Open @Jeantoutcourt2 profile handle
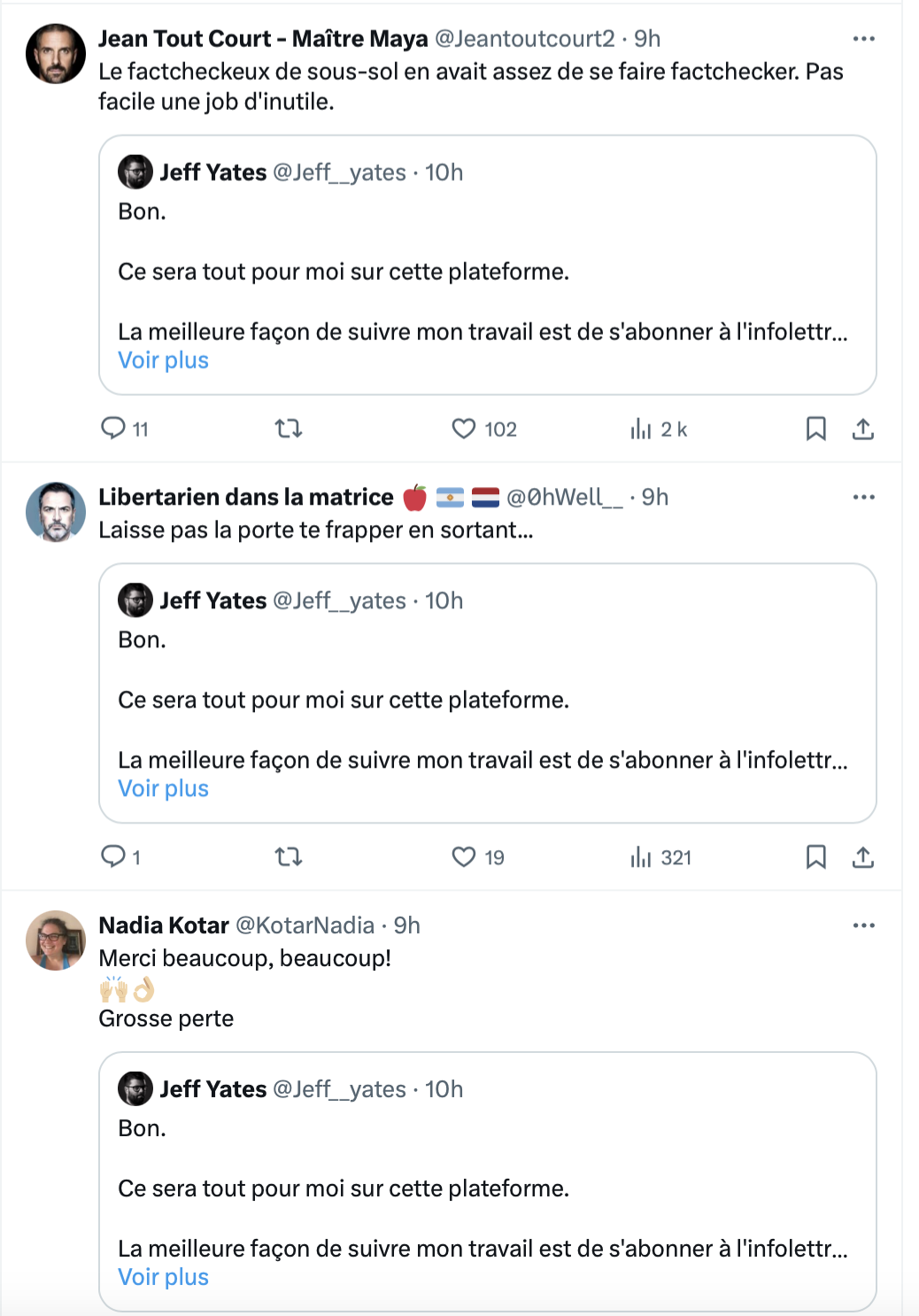The image size is (919, 1316). 525,39
